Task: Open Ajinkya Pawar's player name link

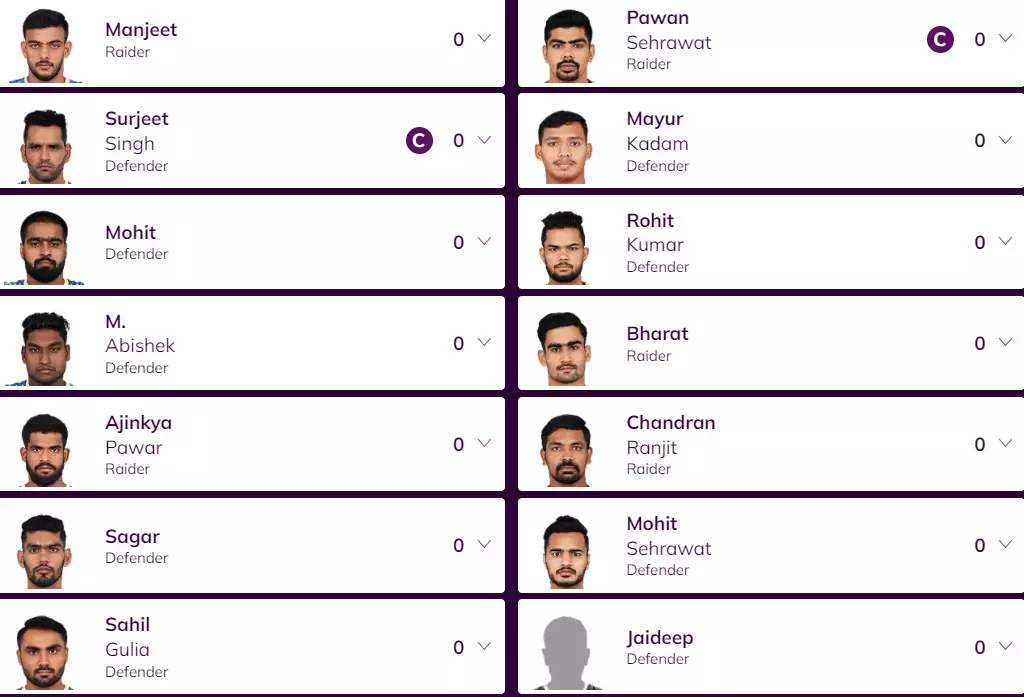Action: coord(138,435)
